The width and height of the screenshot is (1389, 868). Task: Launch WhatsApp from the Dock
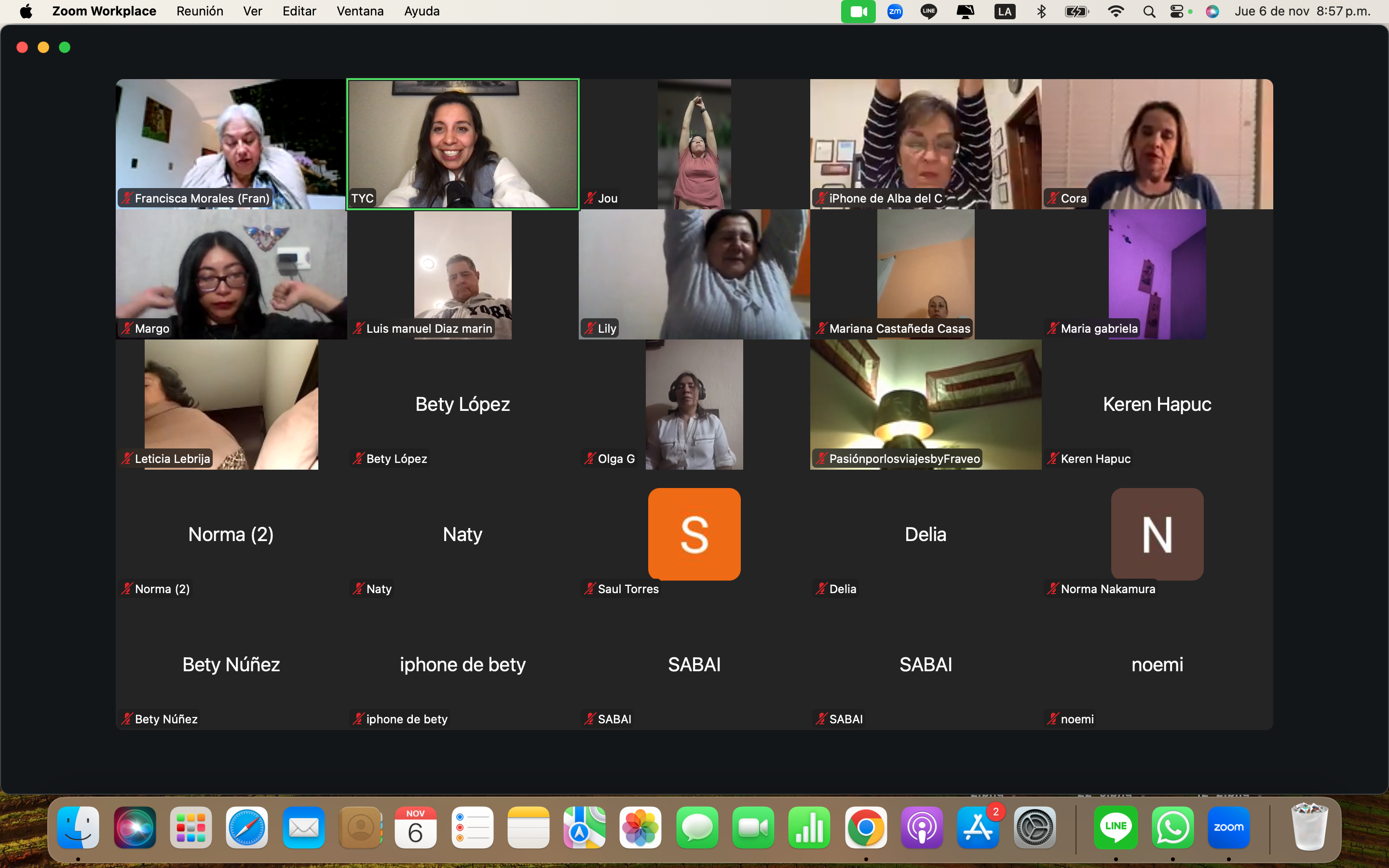[x=1172, y=827]
